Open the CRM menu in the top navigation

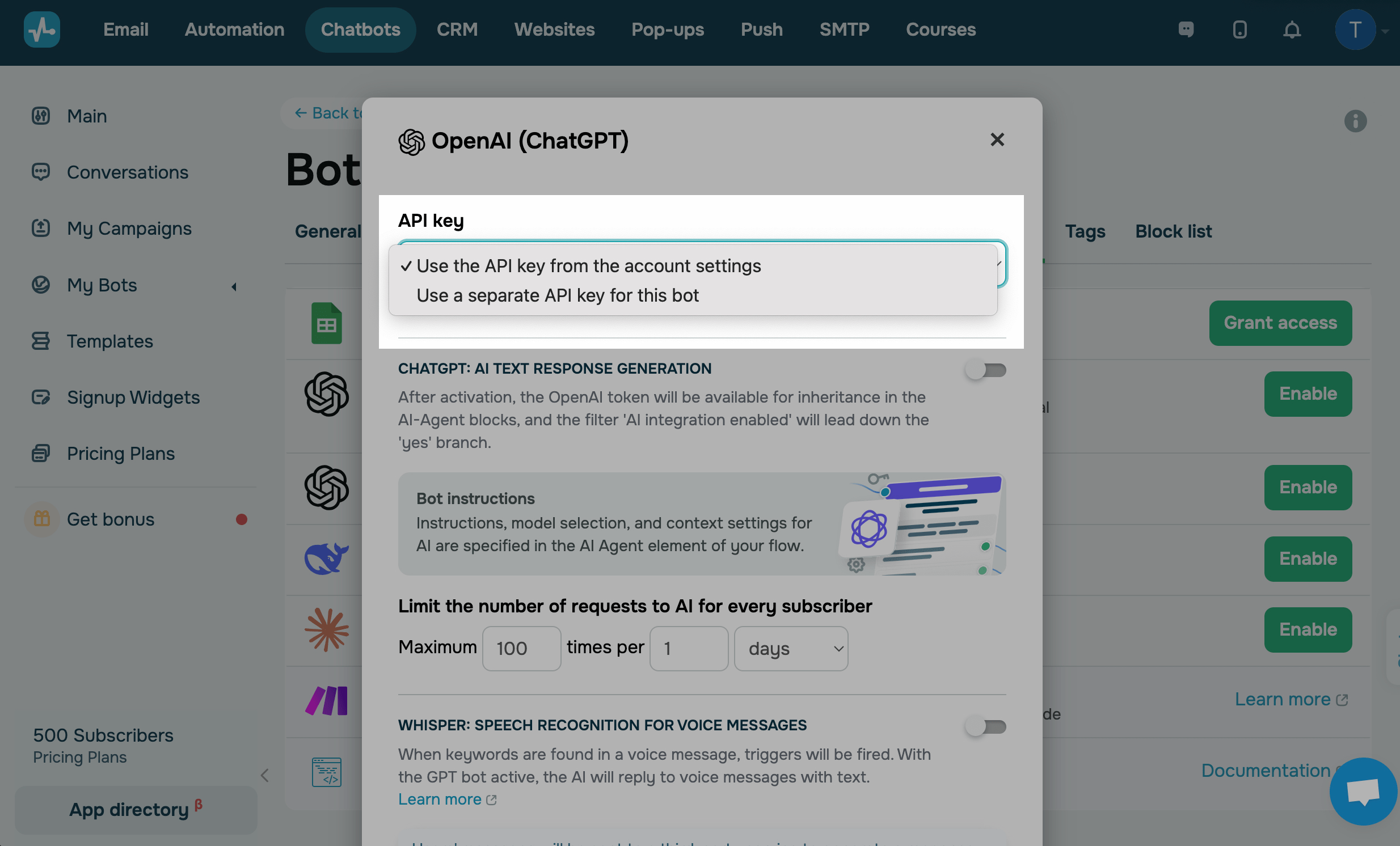click(457, 29)
